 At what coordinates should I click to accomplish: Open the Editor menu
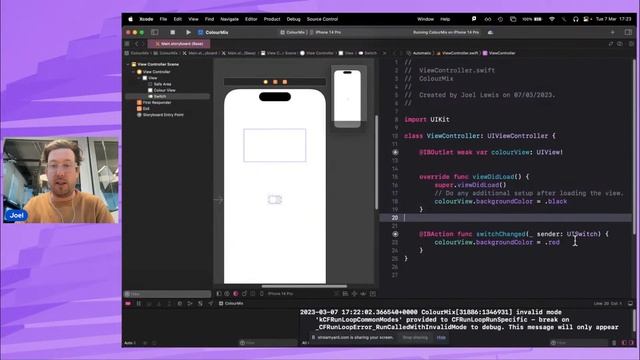point(251,19)
